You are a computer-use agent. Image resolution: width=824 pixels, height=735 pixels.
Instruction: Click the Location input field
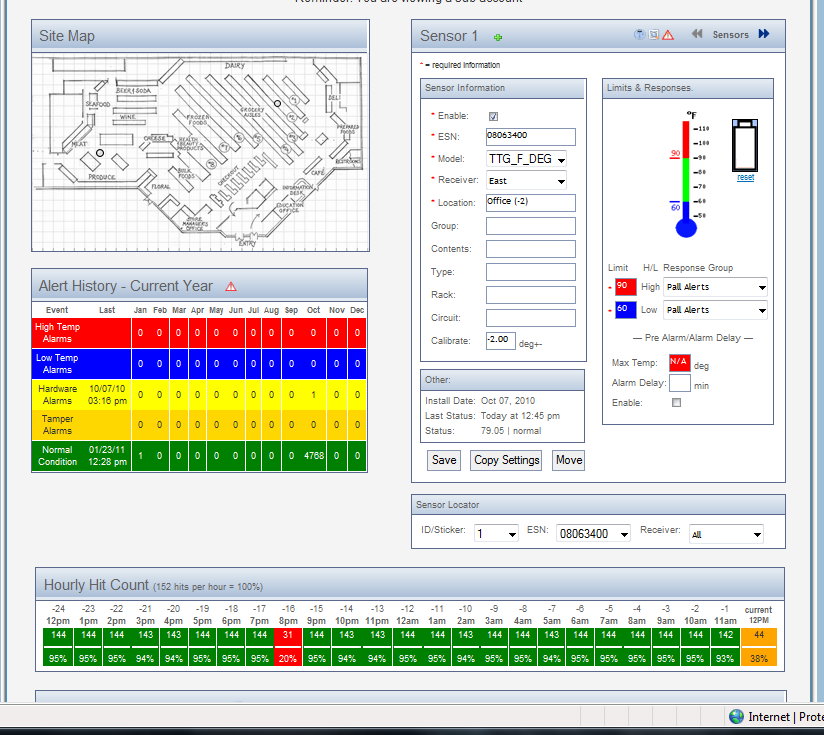point(530,203)
